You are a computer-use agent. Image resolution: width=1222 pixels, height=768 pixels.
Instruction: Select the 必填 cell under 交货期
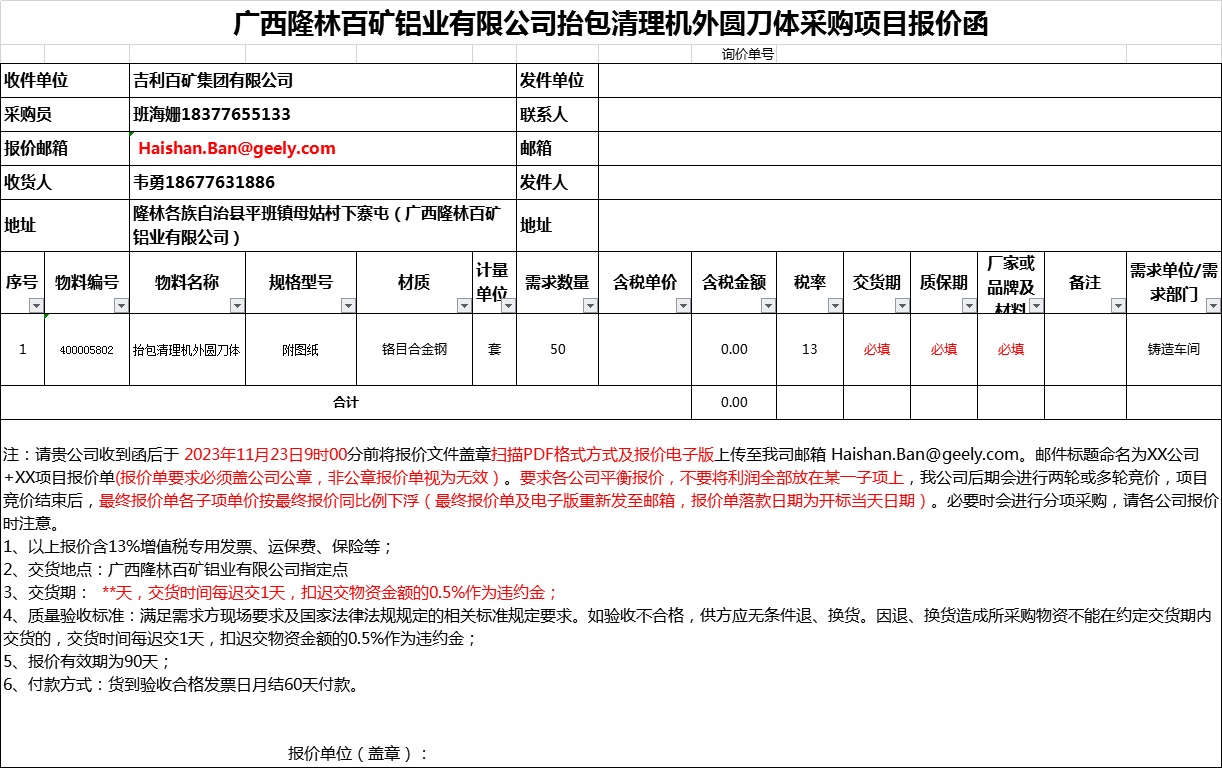pyautogui.click(x=877, y=349)
